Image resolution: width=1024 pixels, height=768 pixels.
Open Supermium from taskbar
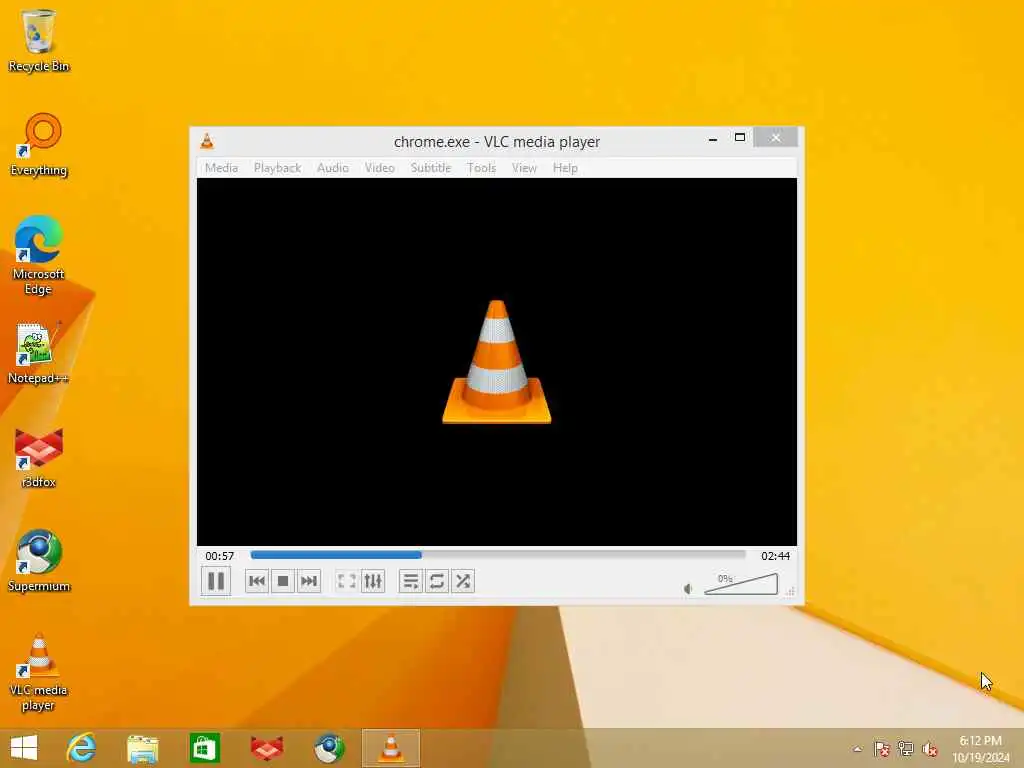[328, 748]
